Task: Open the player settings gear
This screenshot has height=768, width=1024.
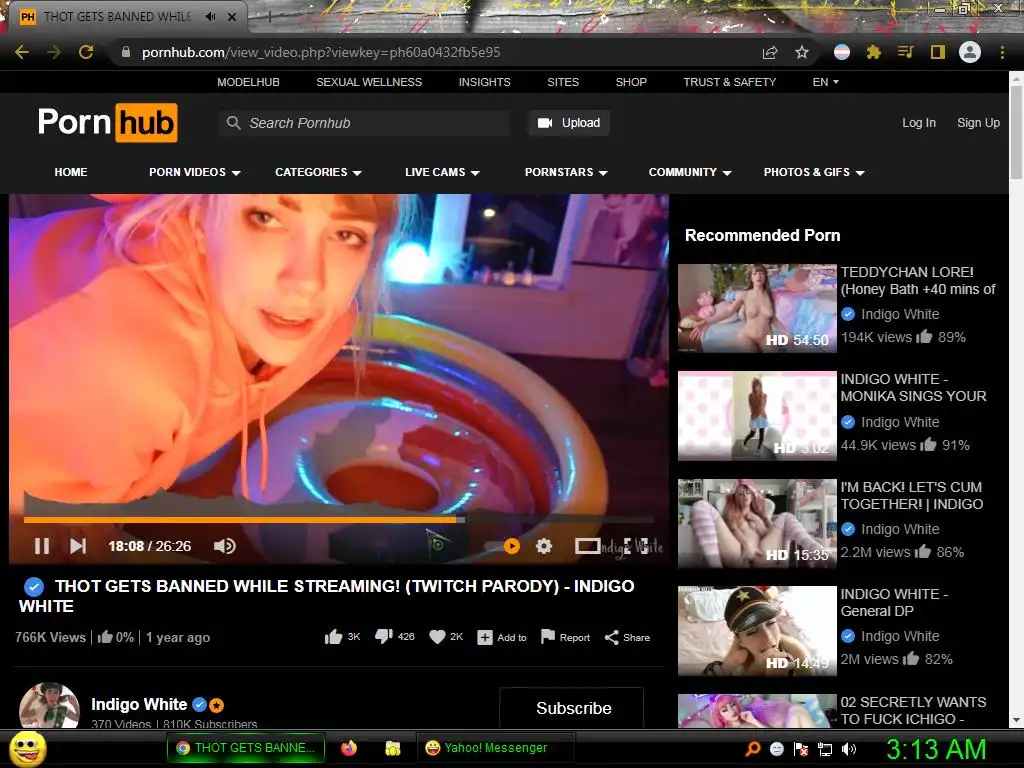Action: coord(544,546)
